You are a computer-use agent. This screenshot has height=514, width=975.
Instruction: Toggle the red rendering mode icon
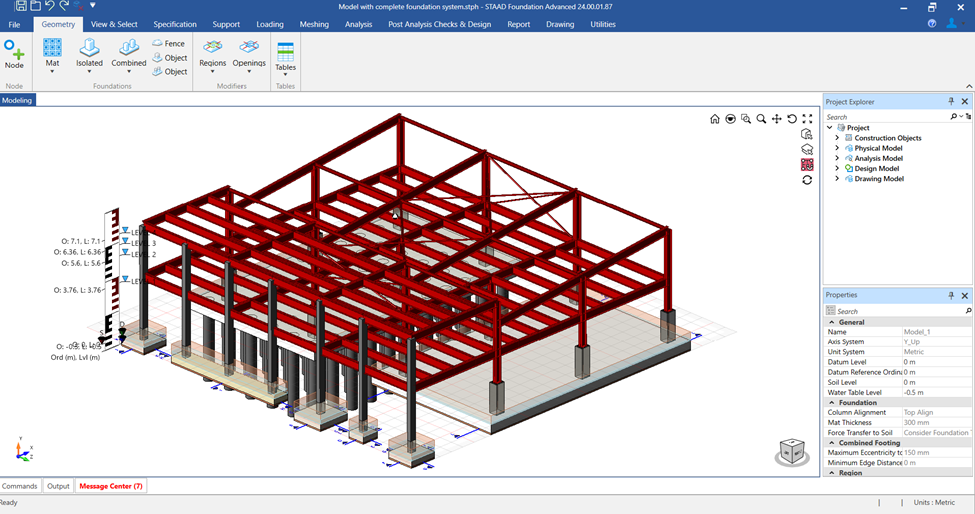pos(807,165)
